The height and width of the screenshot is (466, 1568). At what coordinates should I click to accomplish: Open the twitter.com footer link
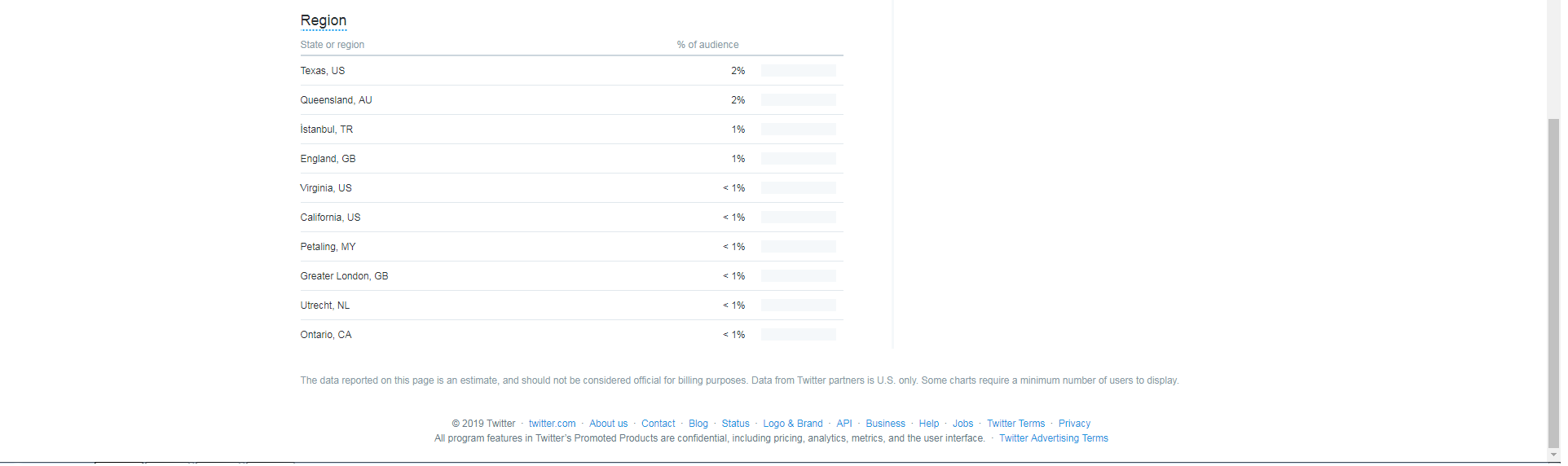click(x=552, y=424)
